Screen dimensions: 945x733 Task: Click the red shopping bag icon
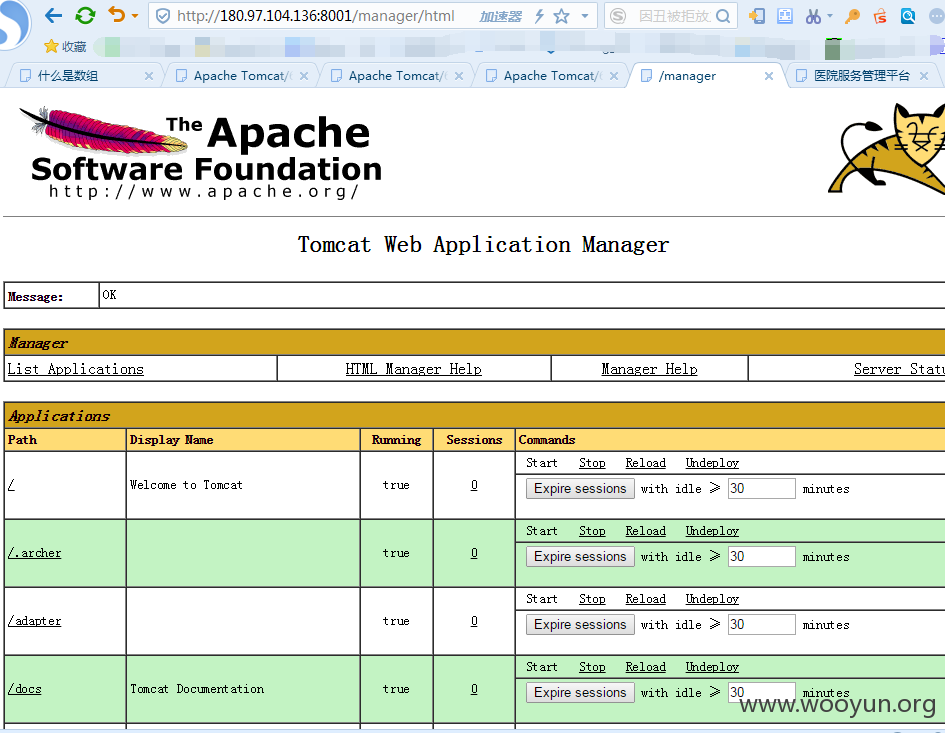click(880, 16)
